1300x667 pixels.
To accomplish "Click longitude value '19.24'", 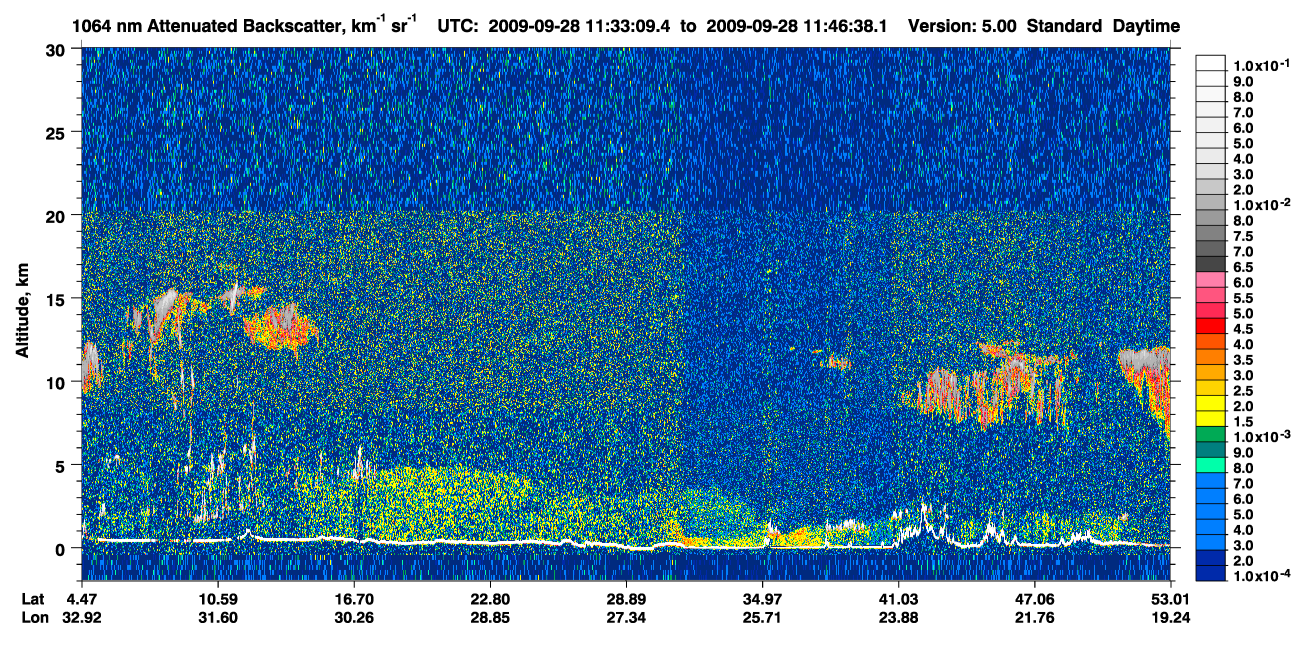I will click(1170, 617).
